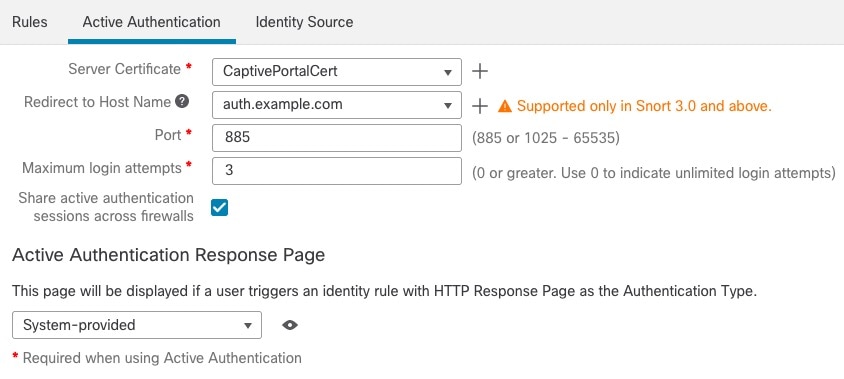Click the port range hint text
This screenshot has width=844, height=379.
(546, 138)
